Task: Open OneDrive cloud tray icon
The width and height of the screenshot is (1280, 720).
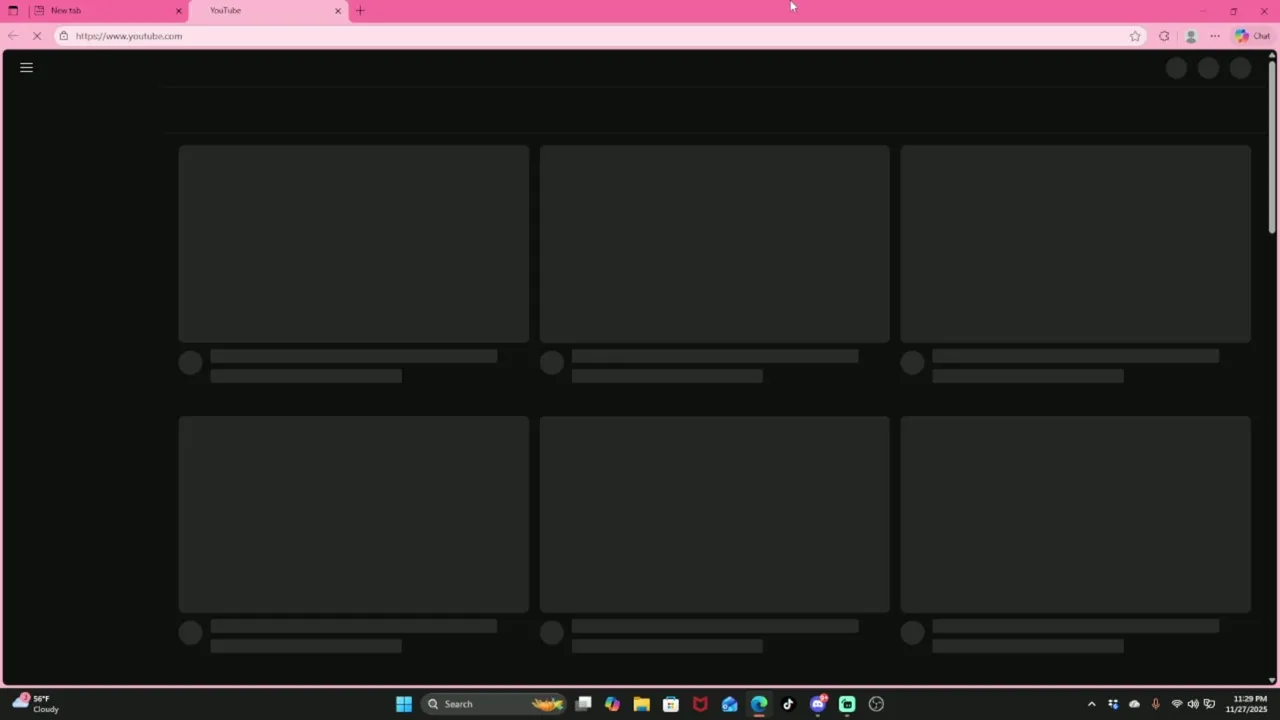Action: [x=1134, y=704]
